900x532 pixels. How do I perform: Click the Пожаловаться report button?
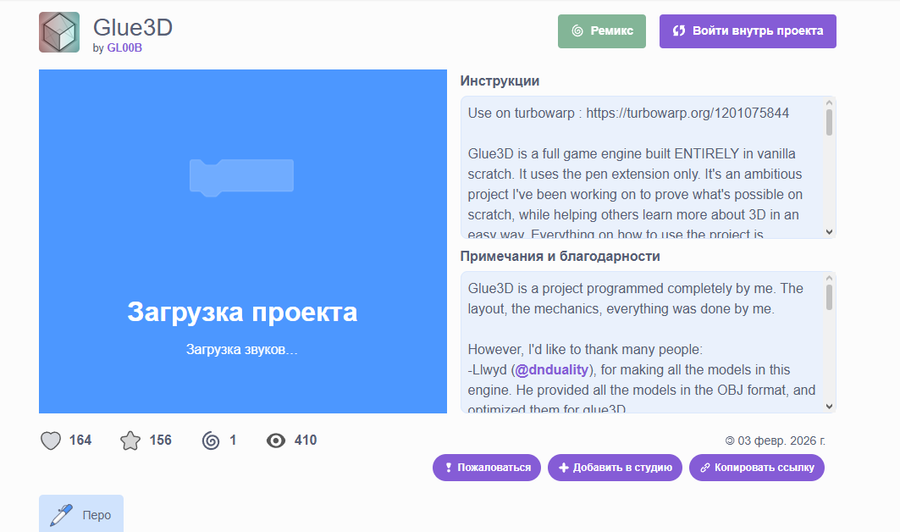tap(487, 468)
